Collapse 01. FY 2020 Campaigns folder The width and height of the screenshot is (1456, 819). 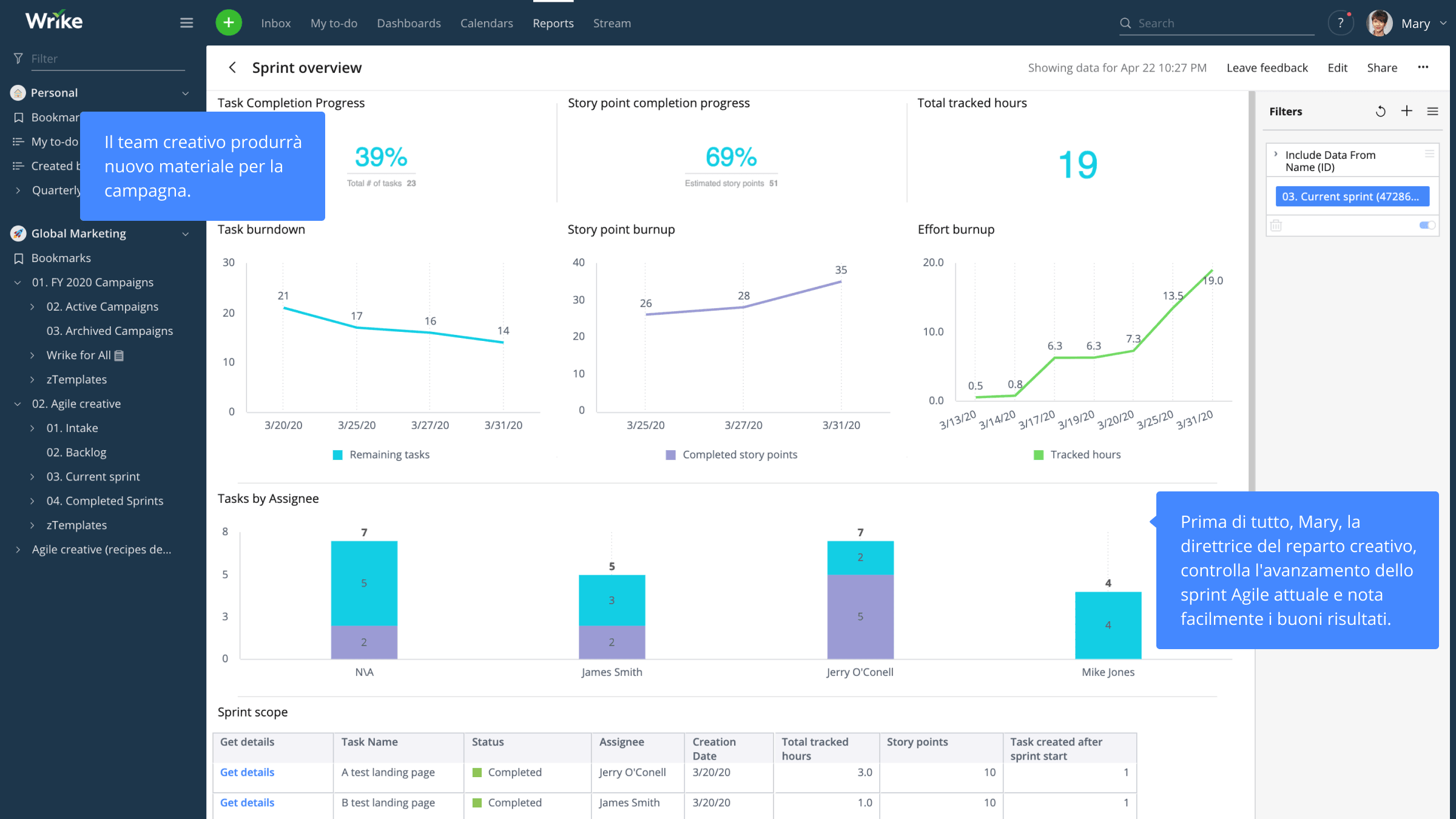[x=18, y=282]
